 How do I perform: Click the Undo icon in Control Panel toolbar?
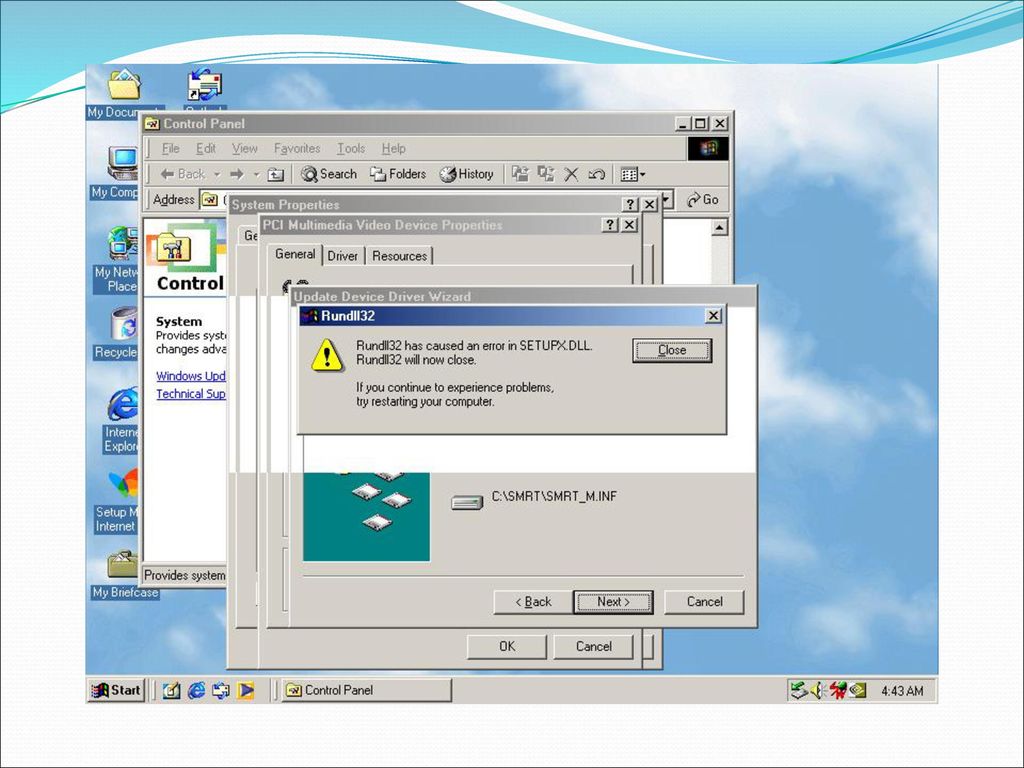596,174
